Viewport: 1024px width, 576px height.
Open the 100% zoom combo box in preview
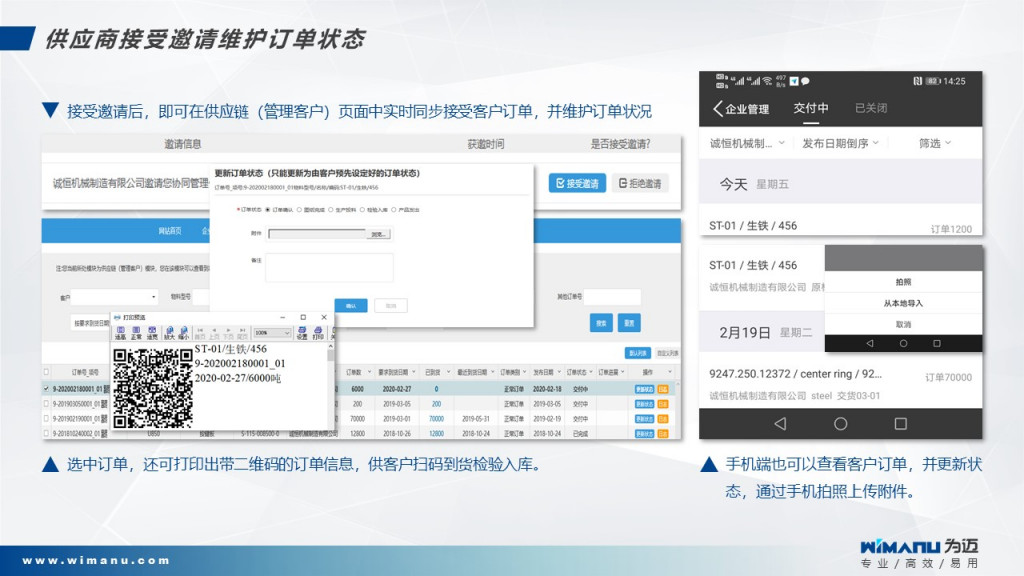pyautogui.click(x=272, y=333)
